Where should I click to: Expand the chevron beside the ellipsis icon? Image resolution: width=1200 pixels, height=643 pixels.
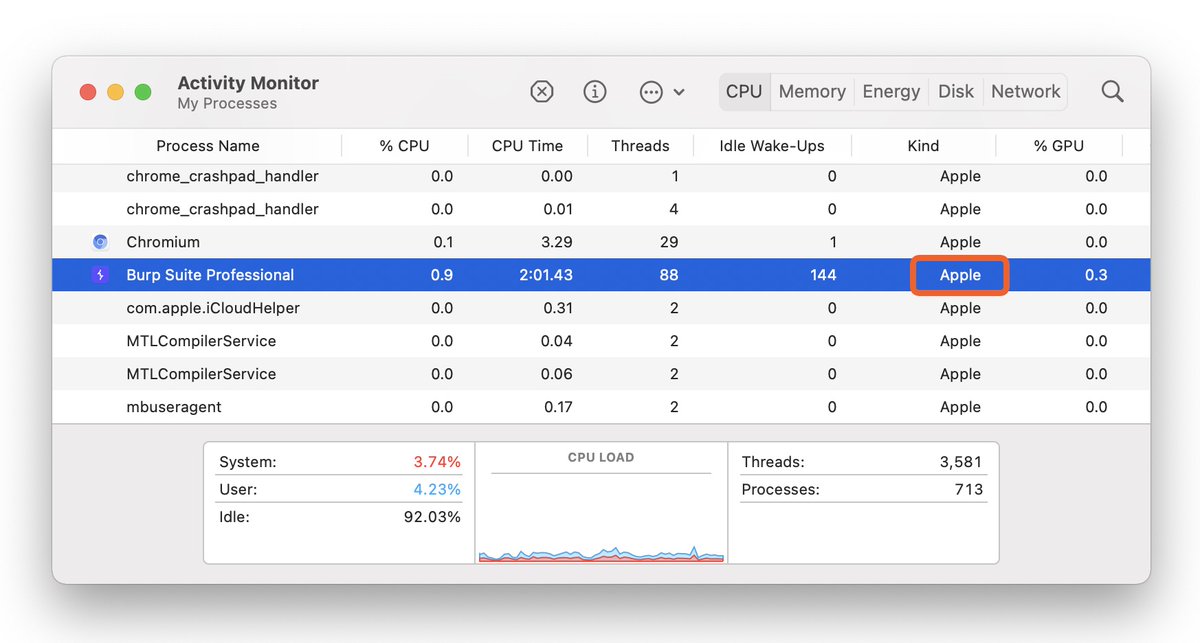pos(679,92)
